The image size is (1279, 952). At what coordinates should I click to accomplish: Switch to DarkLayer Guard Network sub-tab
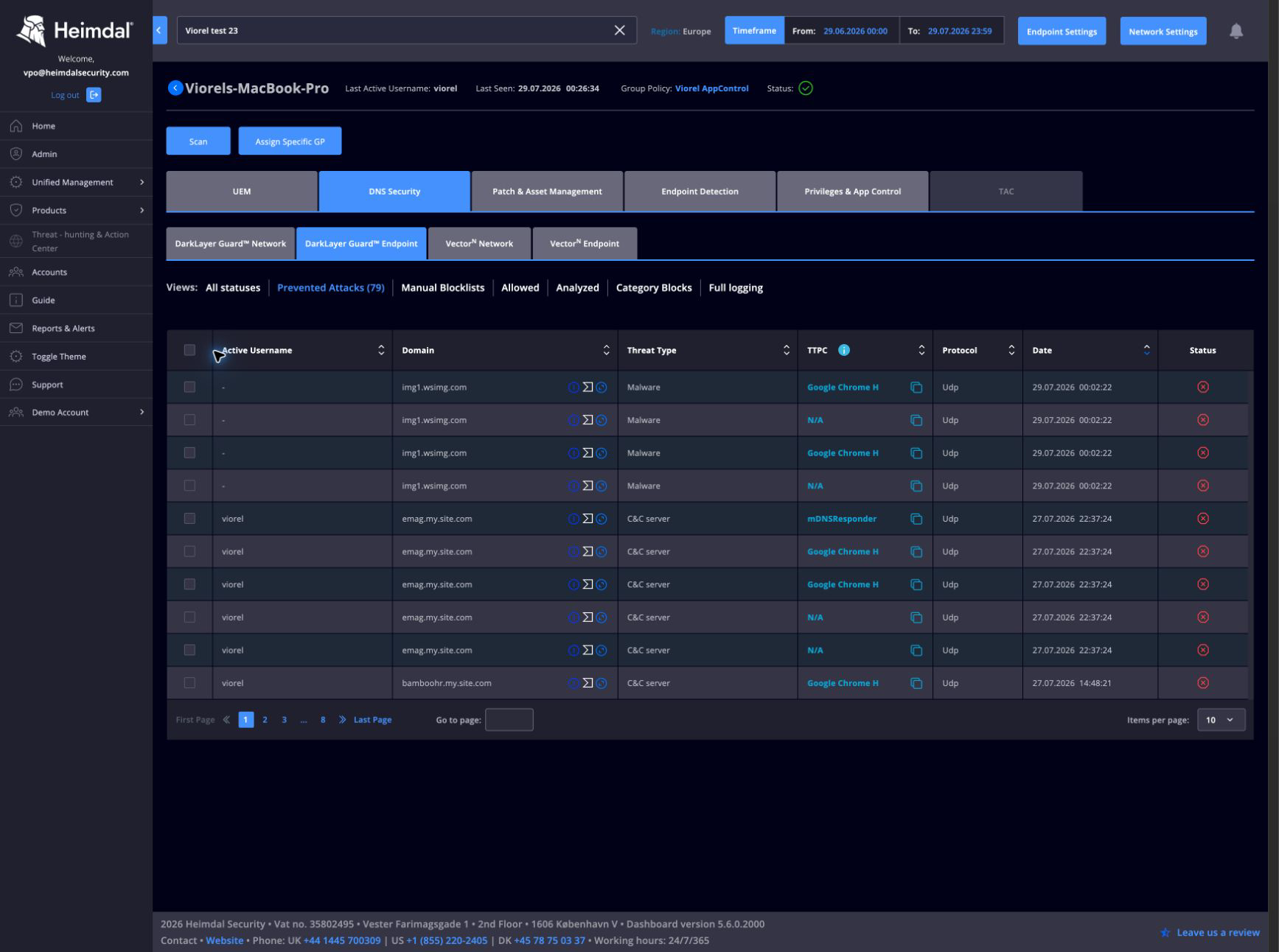(230, 244)
